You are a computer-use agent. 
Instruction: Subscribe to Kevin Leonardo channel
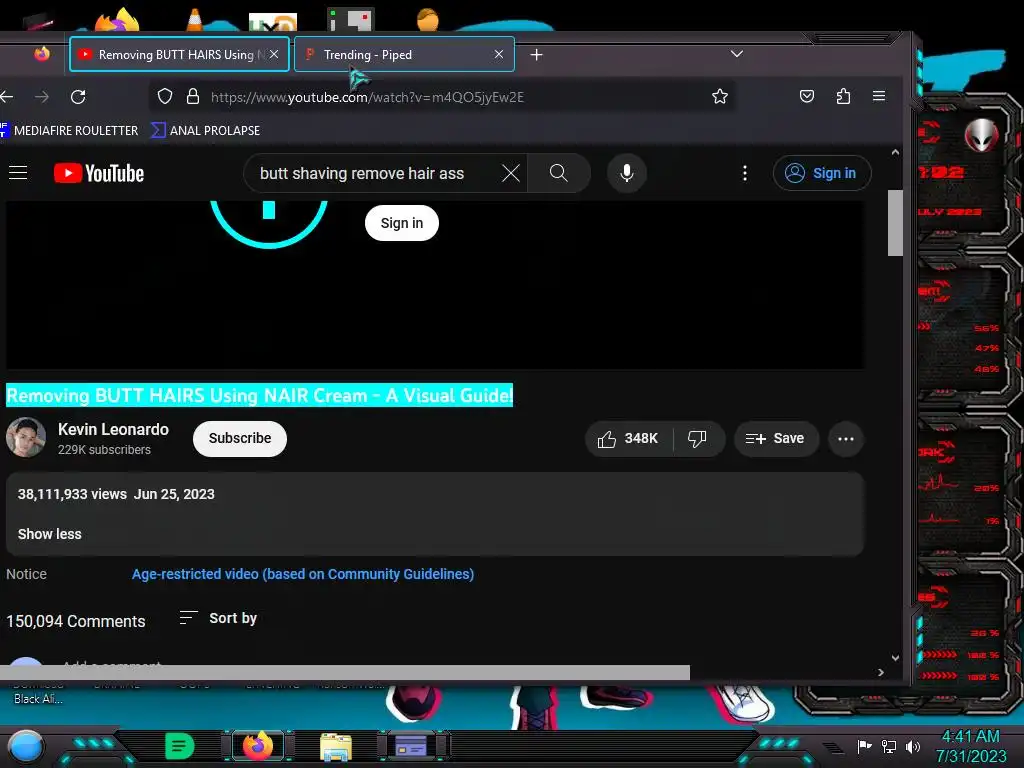[240, 438]
